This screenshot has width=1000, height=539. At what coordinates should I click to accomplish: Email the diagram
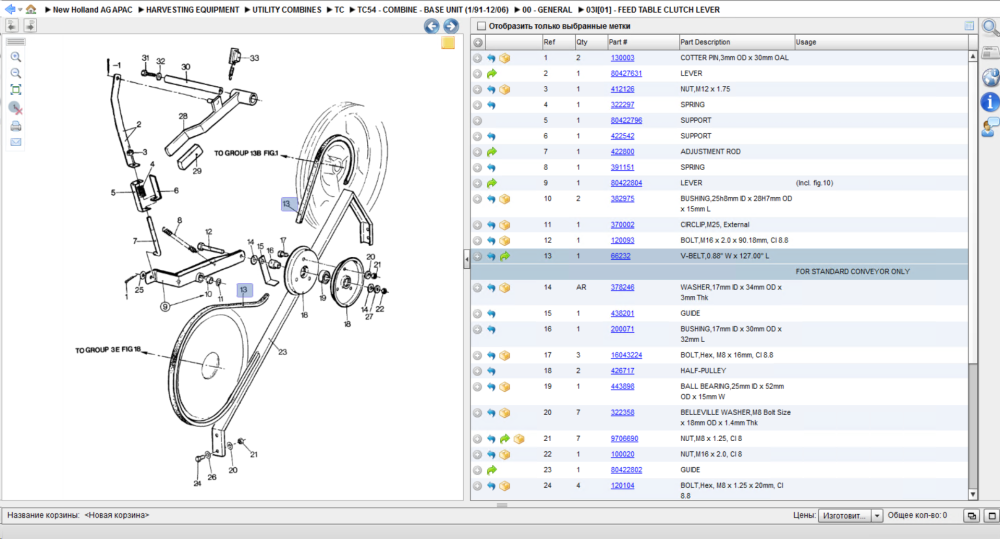pyautogui.click(x=16, y=142)
